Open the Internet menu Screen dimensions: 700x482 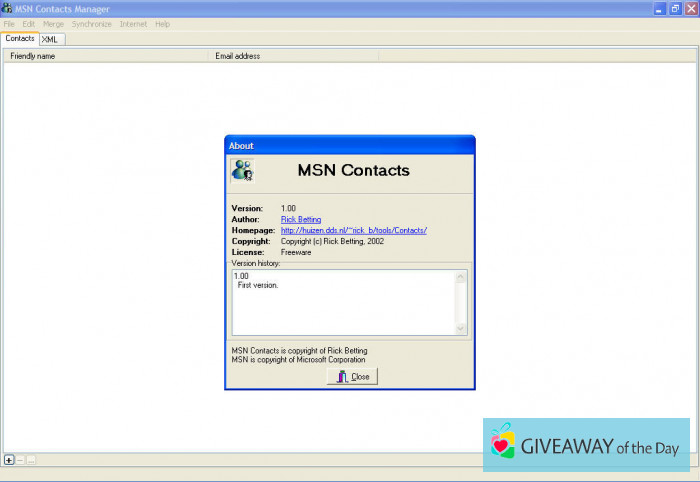click(133, 24)
